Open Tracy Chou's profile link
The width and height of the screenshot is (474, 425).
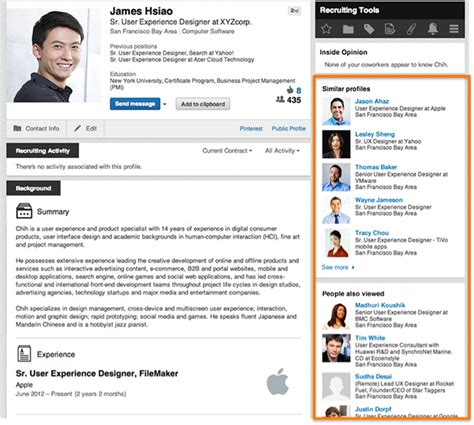coord(372,233)
